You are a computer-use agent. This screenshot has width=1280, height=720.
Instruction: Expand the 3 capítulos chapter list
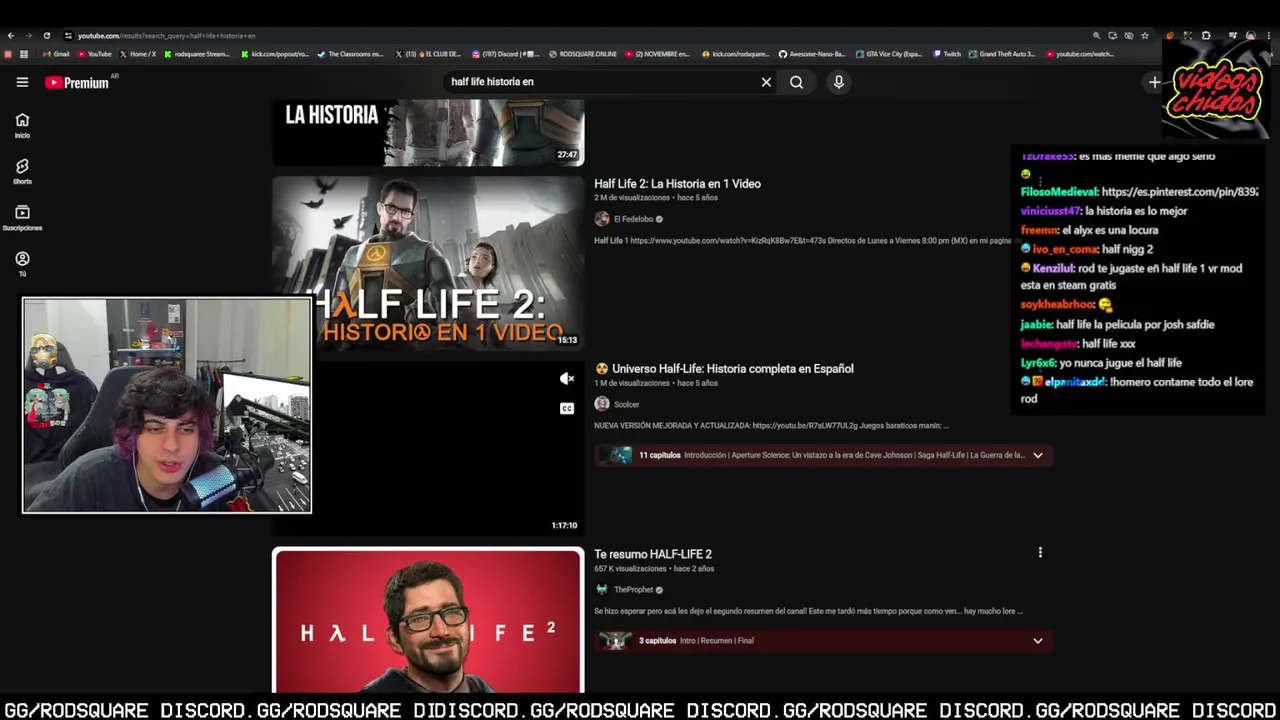tap(1037, 641)
